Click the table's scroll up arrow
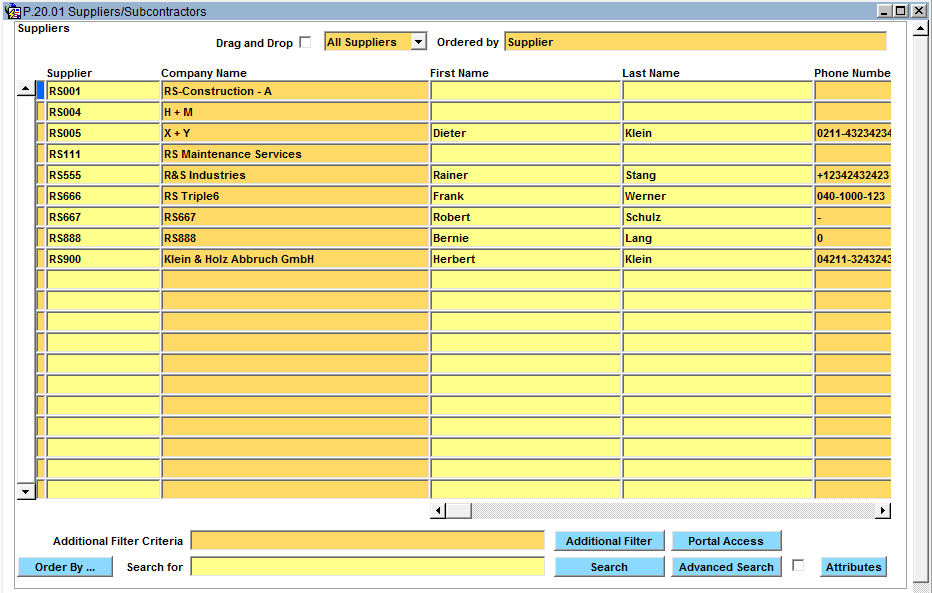 point(26,89)
